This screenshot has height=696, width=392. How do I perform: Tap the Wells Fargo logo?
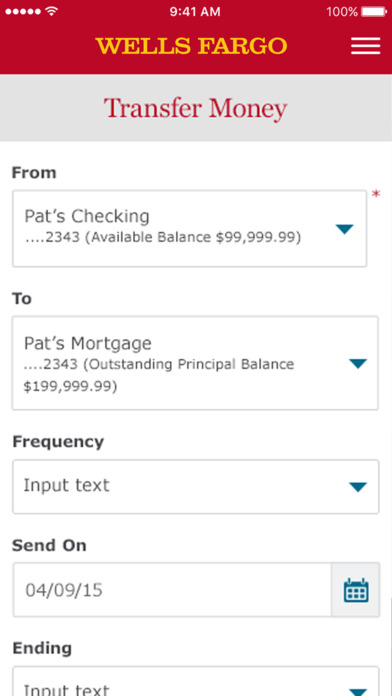[191, 46]
